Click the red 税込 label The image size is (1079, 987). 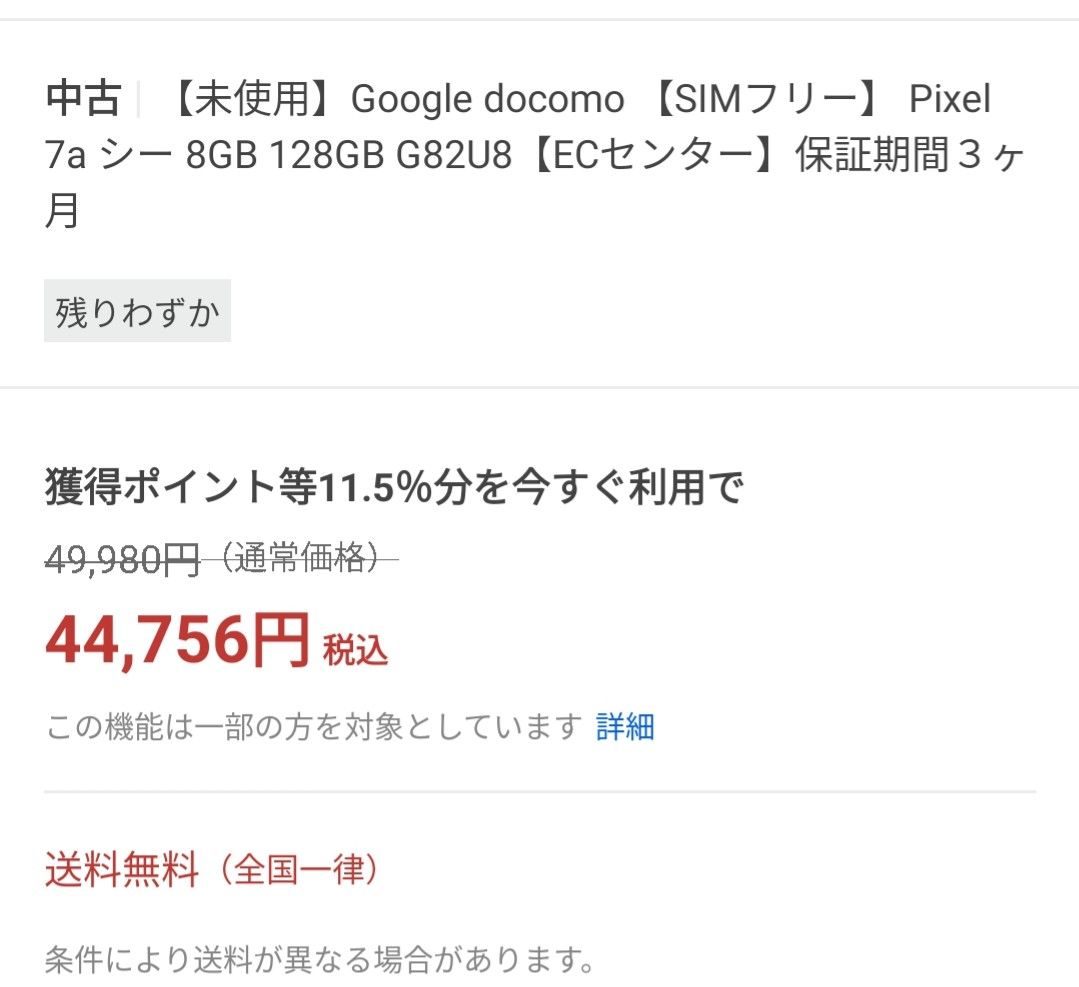click(x=355, y=650)
